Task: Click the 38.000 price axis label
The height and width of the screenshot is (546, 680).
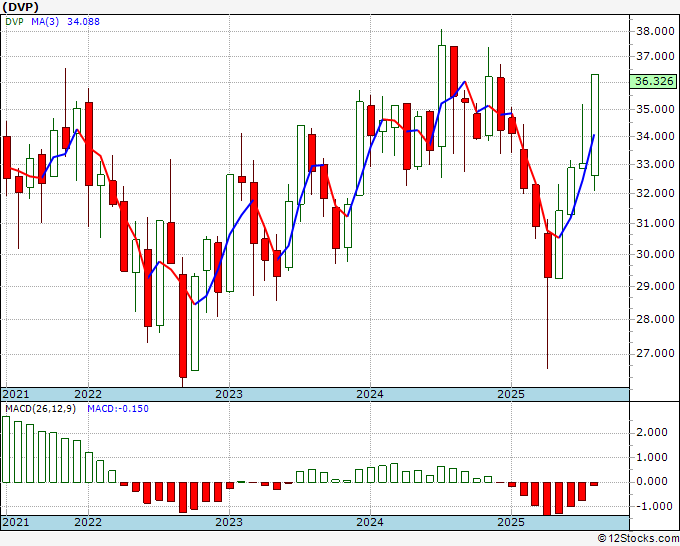Action: click(x=655, y=31)
